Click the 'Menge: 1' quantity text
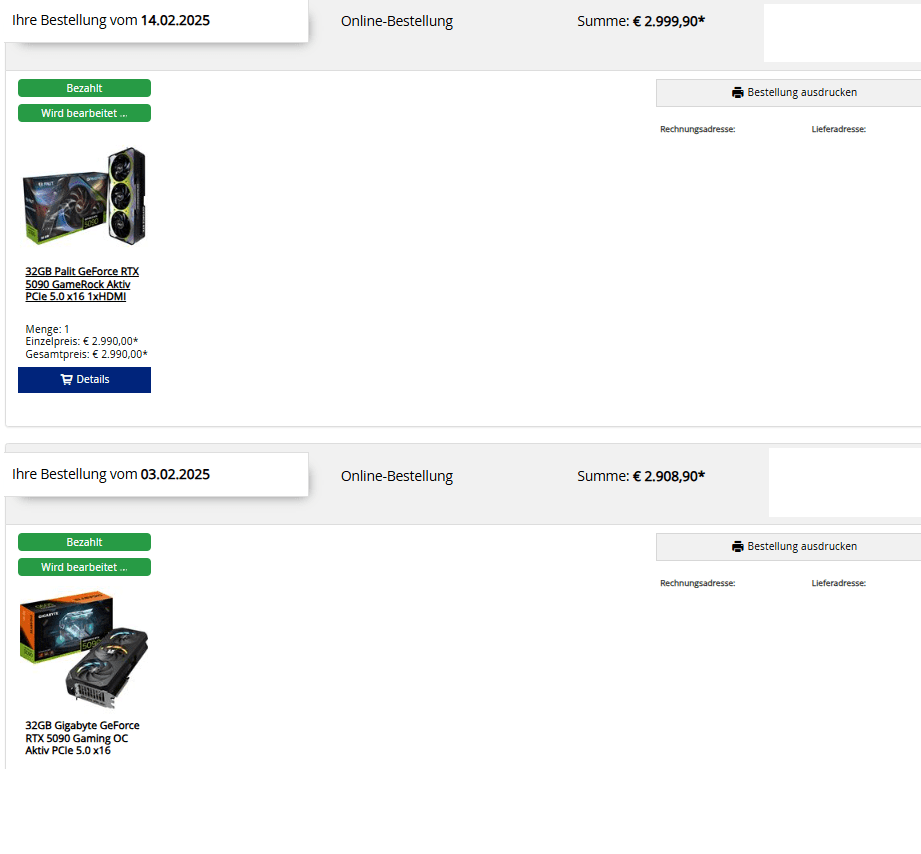The width and height of the screenshot is (921, 854). 47,329
